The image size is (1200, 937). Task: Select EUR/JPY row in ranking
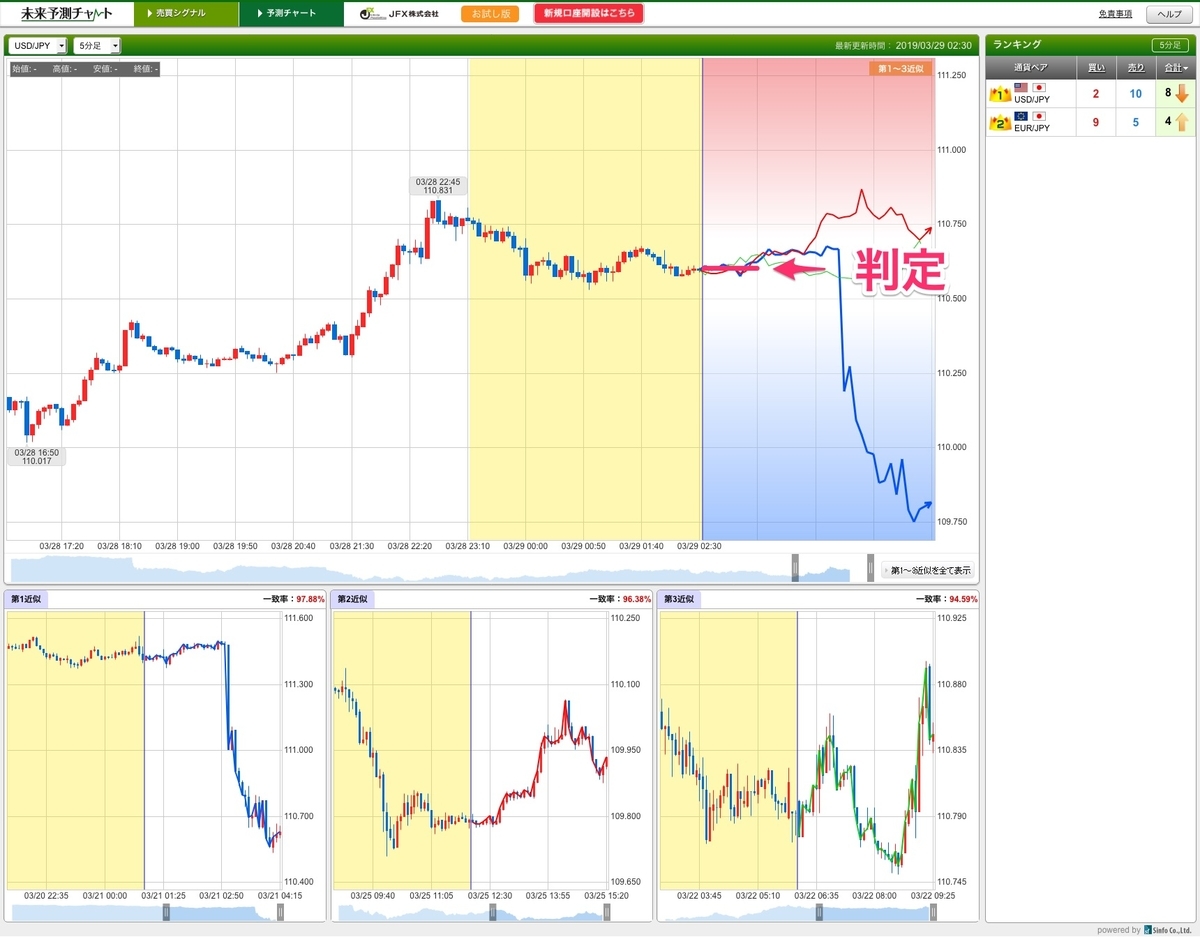(x=1090, y=123)
